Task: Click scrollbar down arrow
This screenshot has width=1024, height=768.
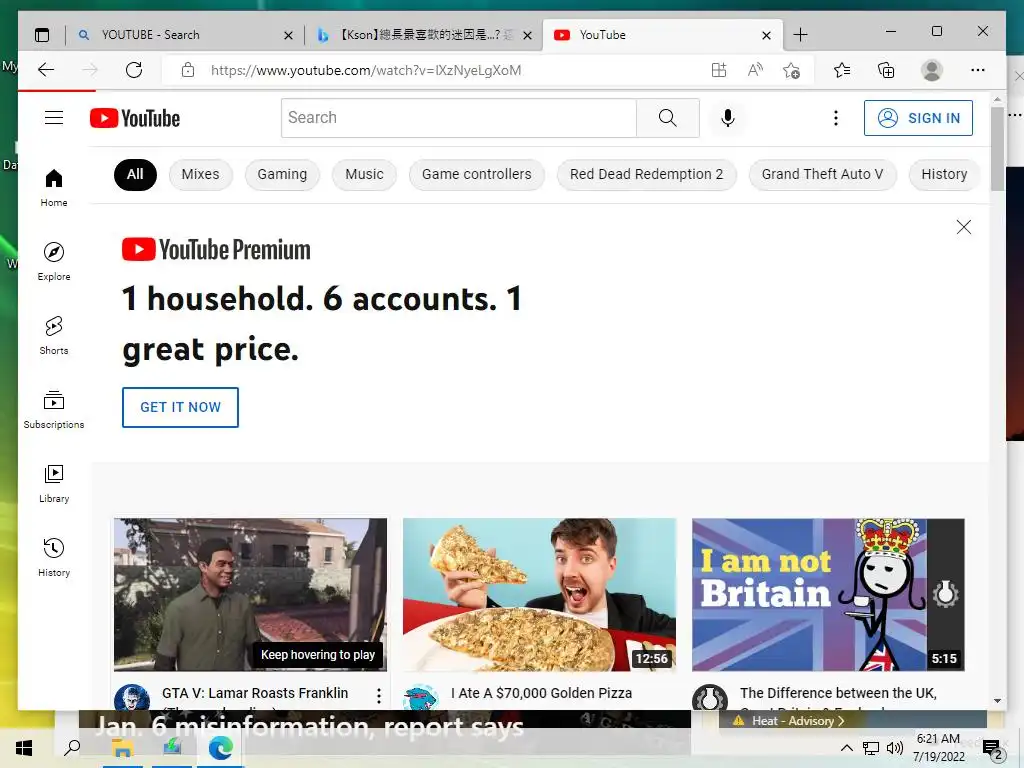Action: point(997,701)
